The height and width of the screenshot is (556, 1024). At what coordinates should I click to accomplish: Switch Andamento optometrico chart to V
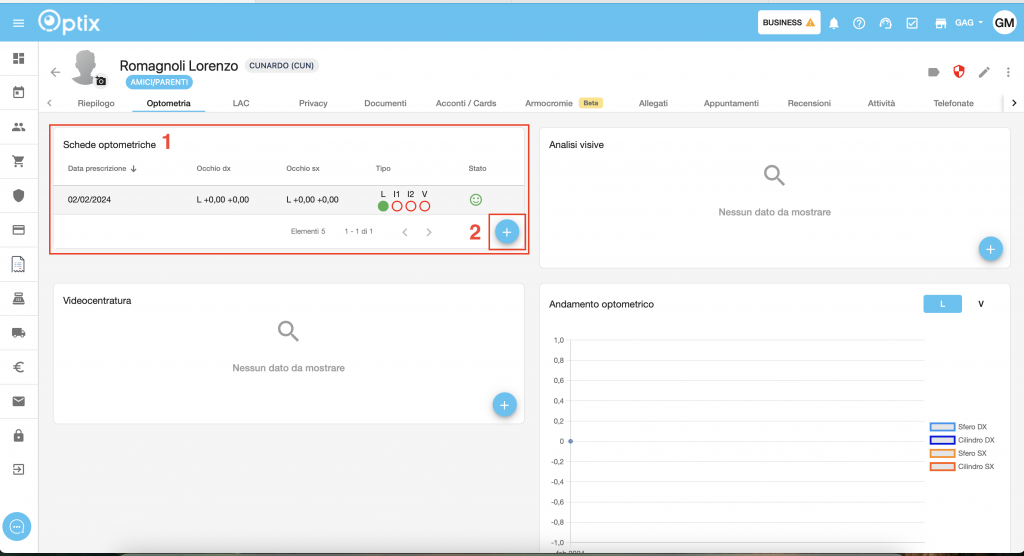pos(981,304)
